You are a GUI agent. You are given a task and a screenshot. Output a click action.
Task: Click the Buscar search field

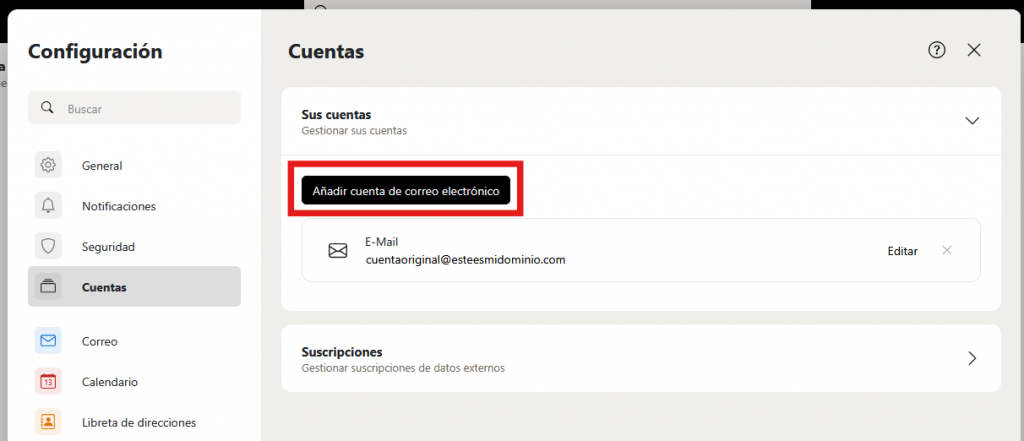[x=145, y=108]
